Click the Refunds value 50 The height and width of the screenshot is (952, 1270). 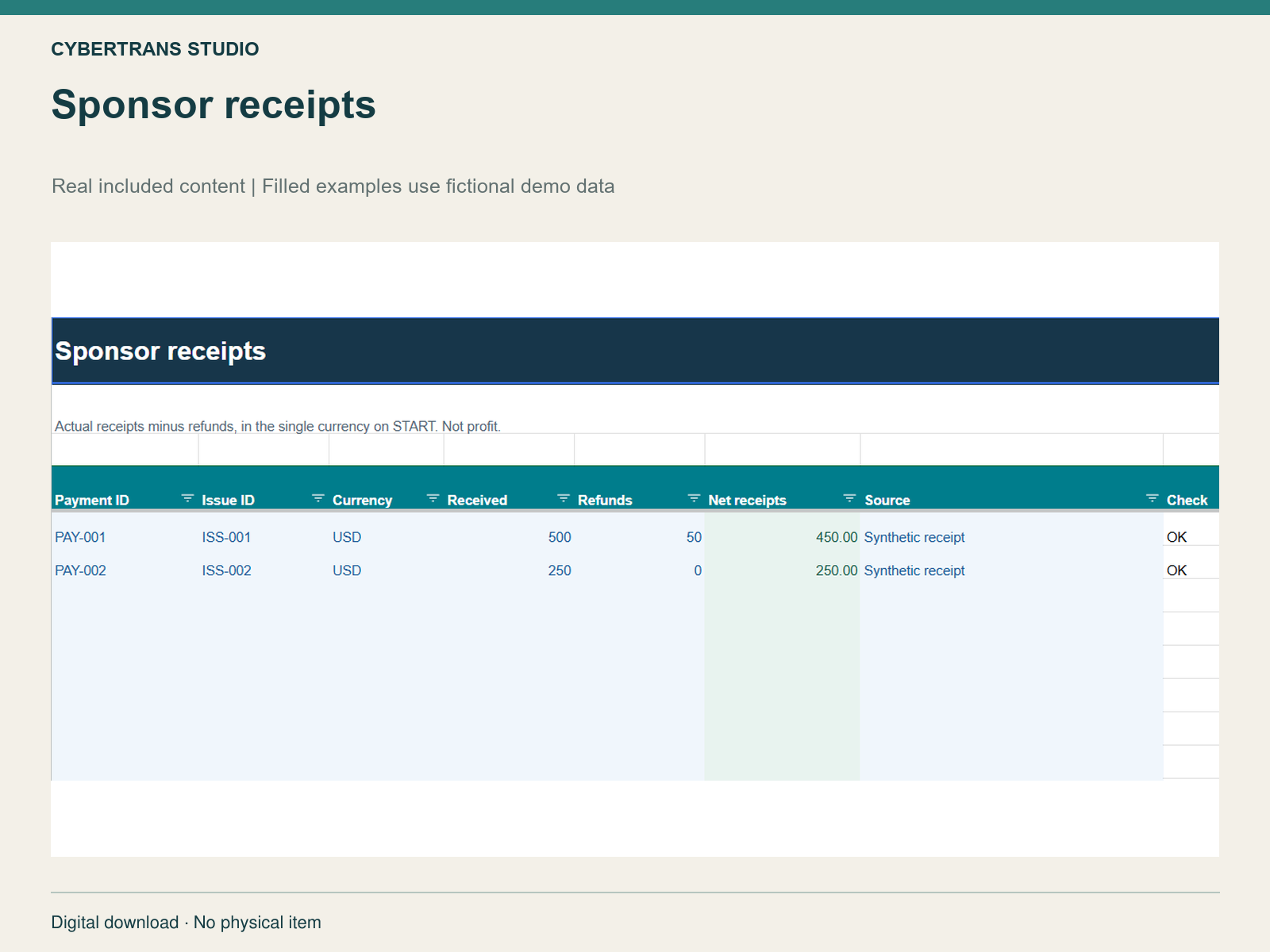(x=694, y=537)
